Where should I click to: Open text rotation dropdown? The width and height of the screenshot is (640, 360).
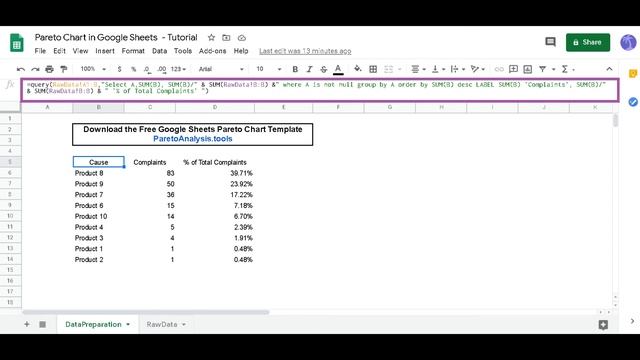click(477, 69)
